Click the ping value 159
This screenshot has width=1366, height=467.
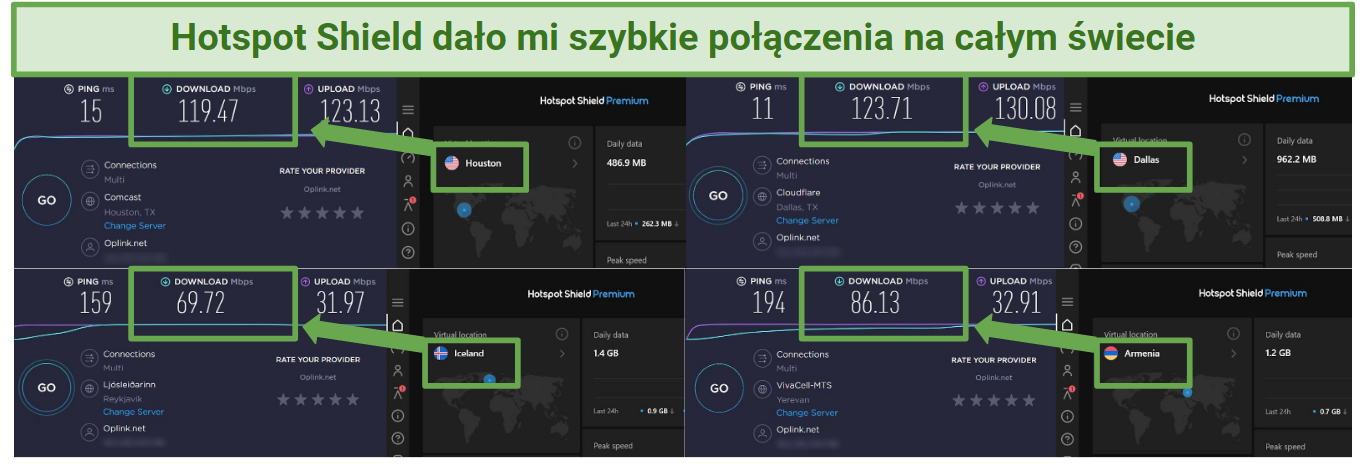pyautogui.click(x=95, y=303)
